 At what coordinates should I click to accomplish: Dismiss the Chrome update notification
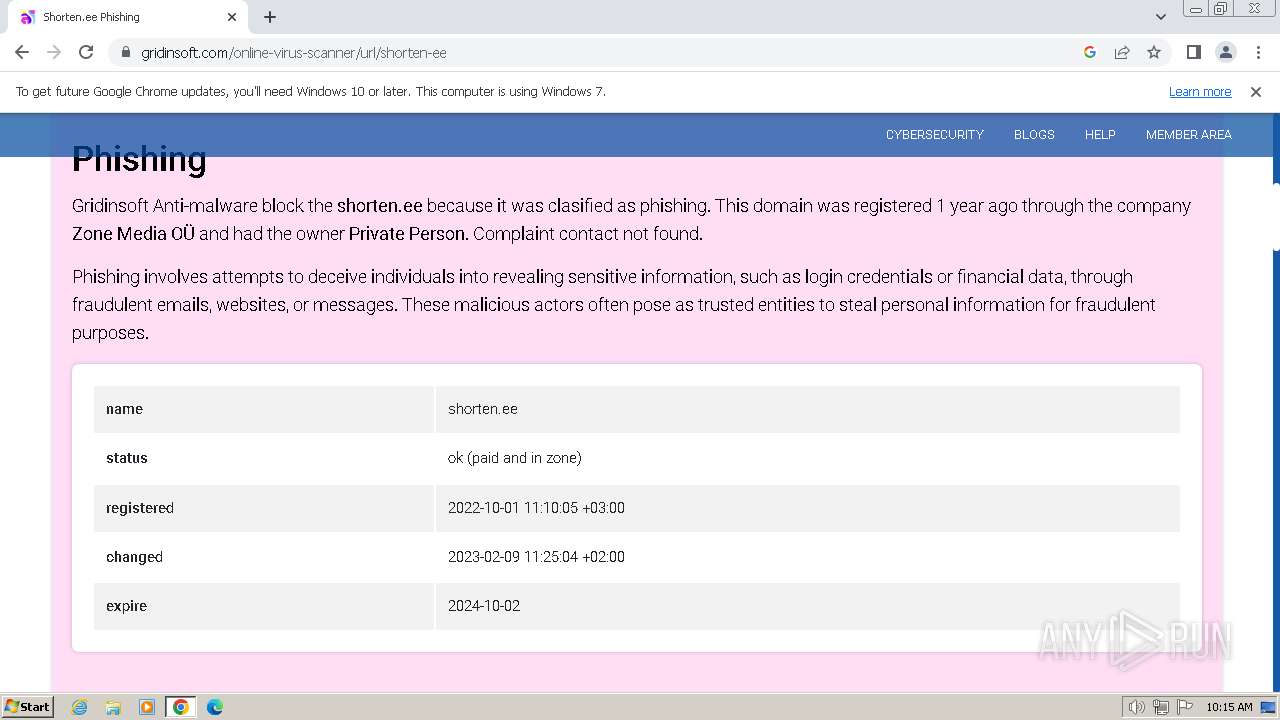(1256, 91)
